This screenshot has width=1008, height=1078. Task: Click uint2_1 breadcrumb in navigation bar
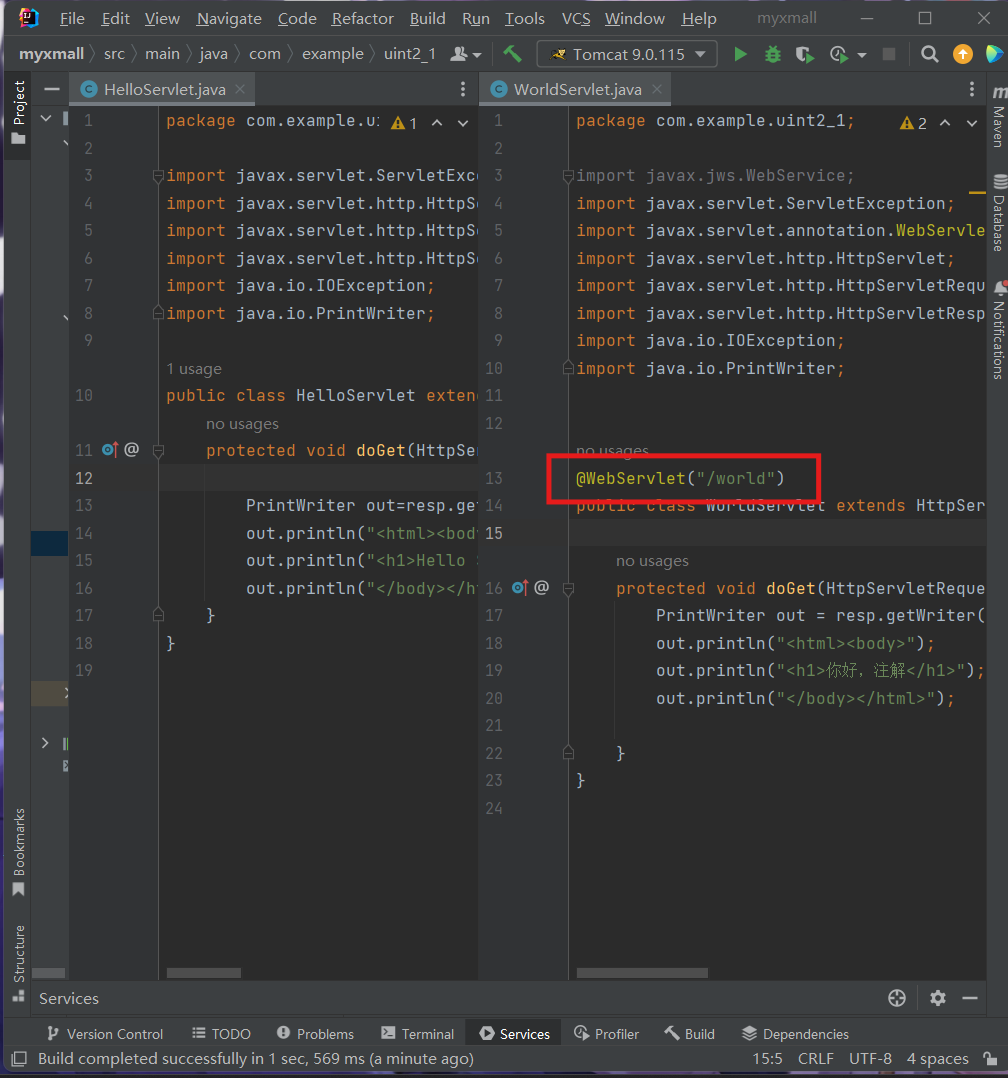click(x=410, y=54)
